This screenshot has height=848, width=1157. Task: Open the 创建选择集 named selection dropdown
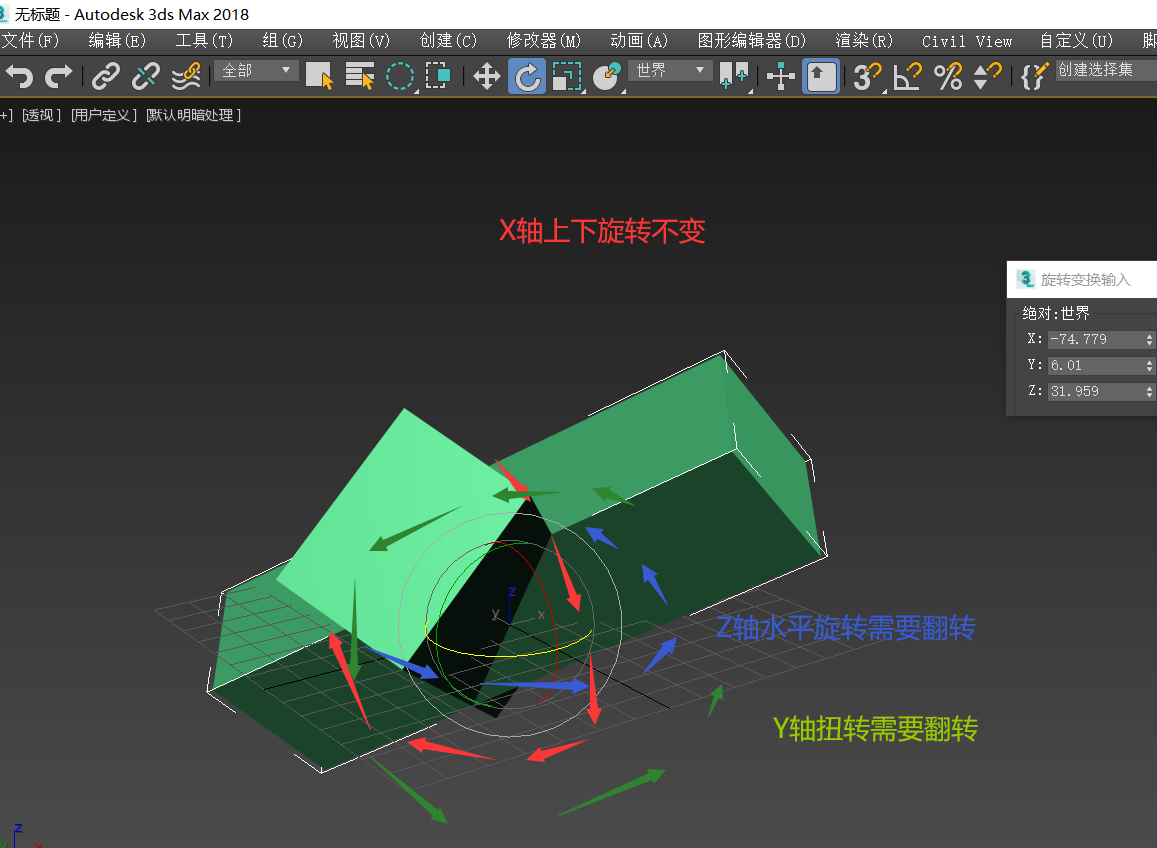pos(1105,70)
